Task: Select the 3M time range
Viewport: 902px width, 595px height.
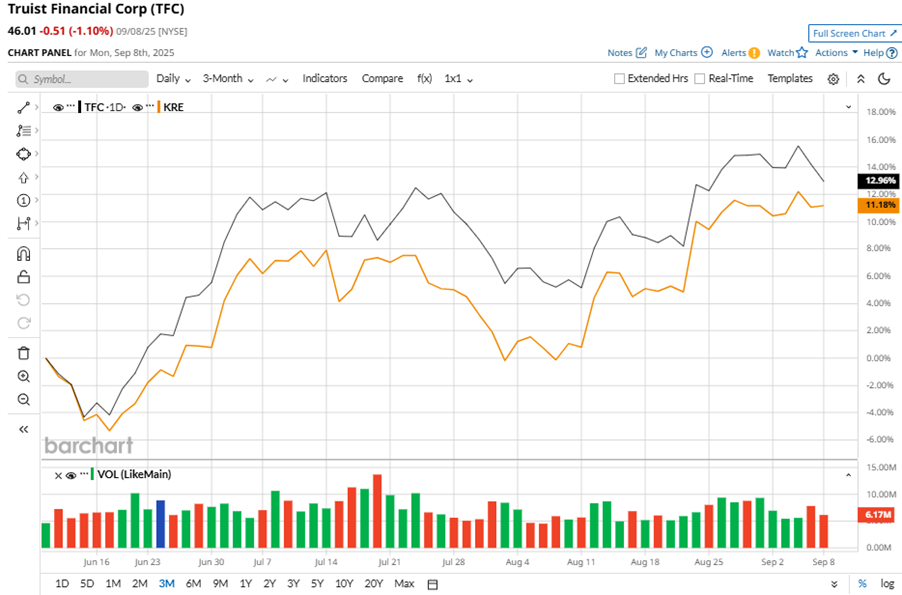Action: [x=167, y=583]
